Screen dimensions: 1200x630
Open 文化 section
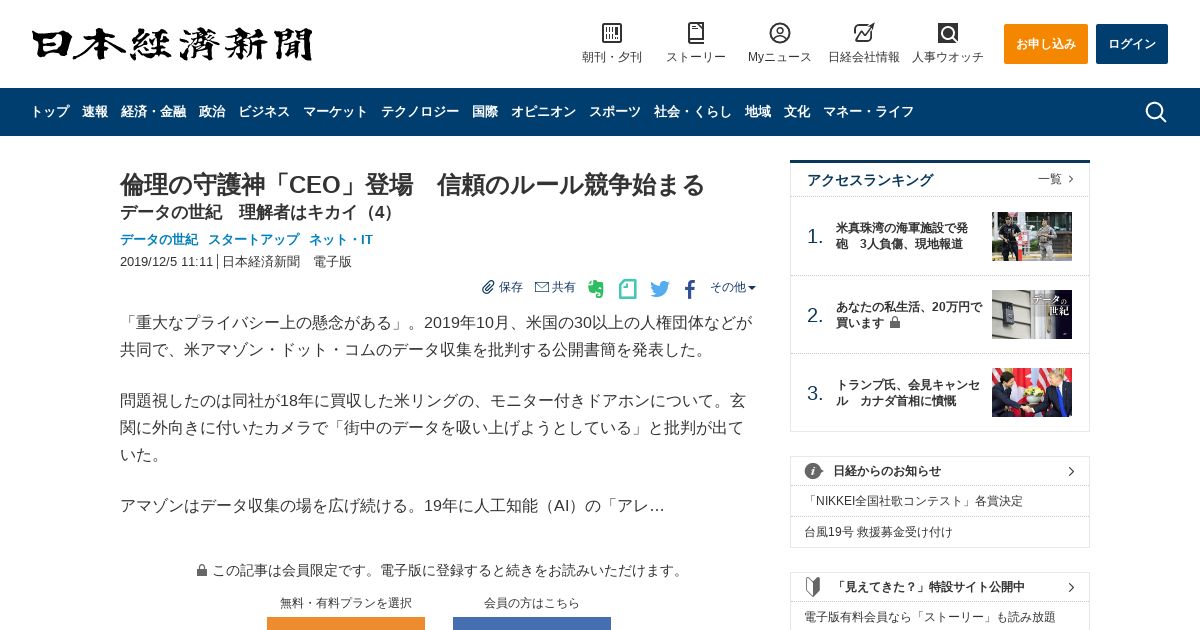point(797,112)
